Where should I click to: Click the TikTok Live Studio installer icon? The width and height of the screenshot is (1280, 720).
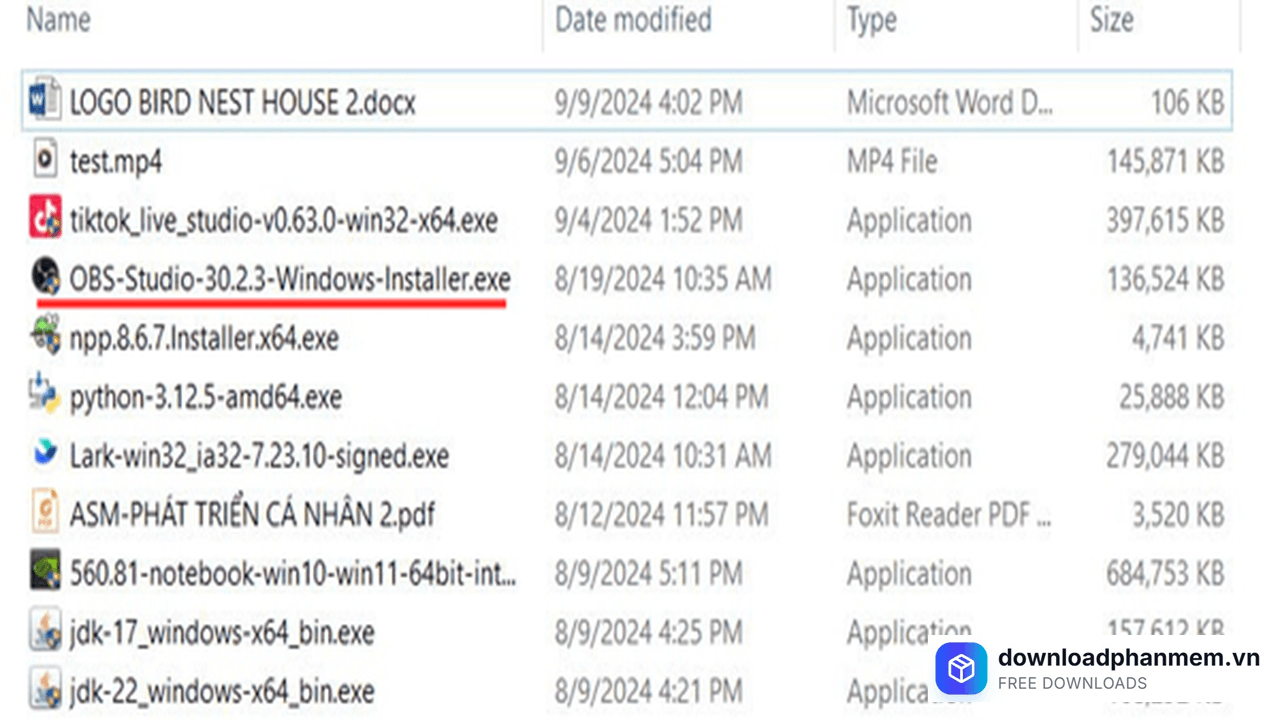pos(45,220)
